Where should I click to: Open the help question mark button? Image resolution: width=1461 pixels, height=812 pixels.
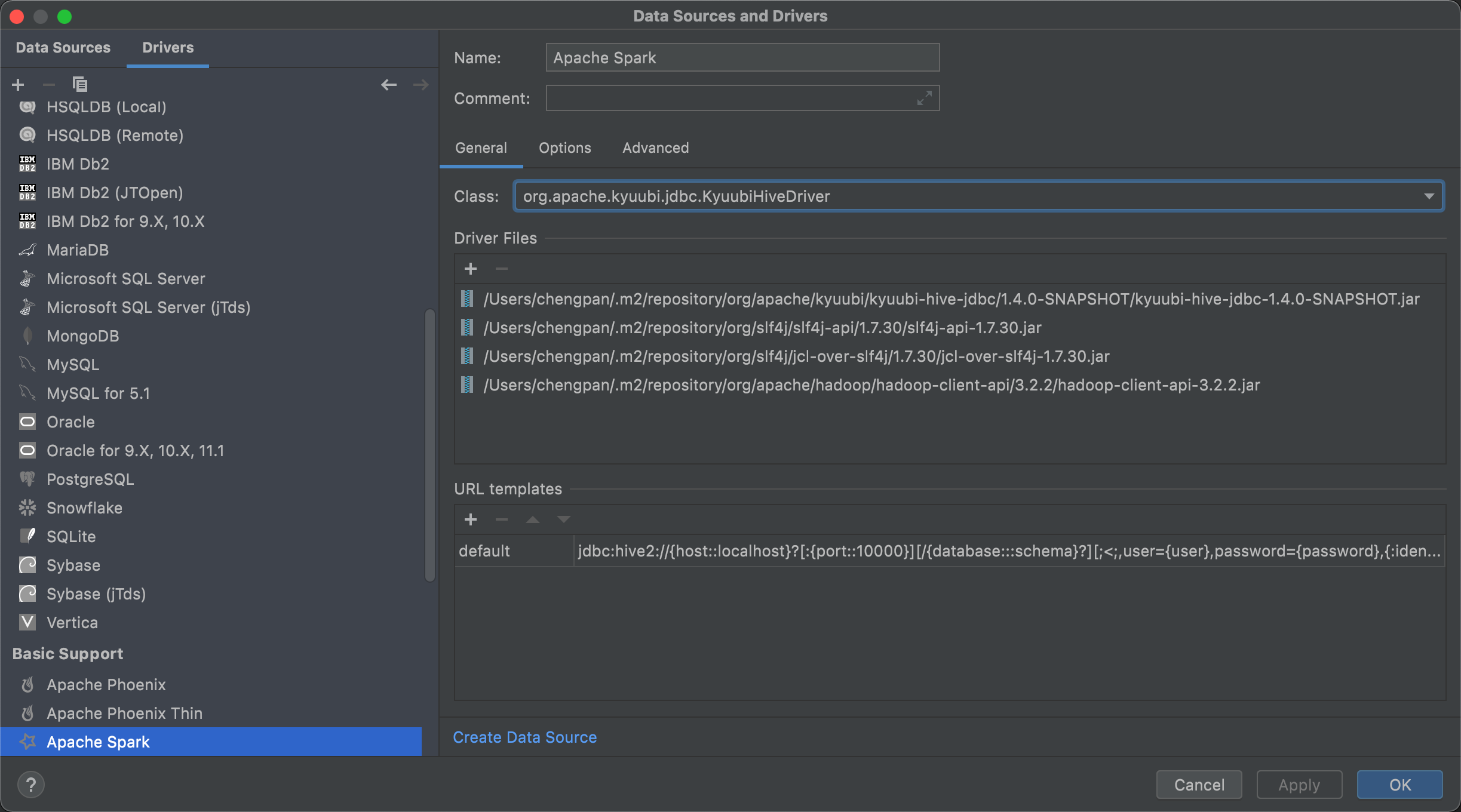click(x=31, y=785)
